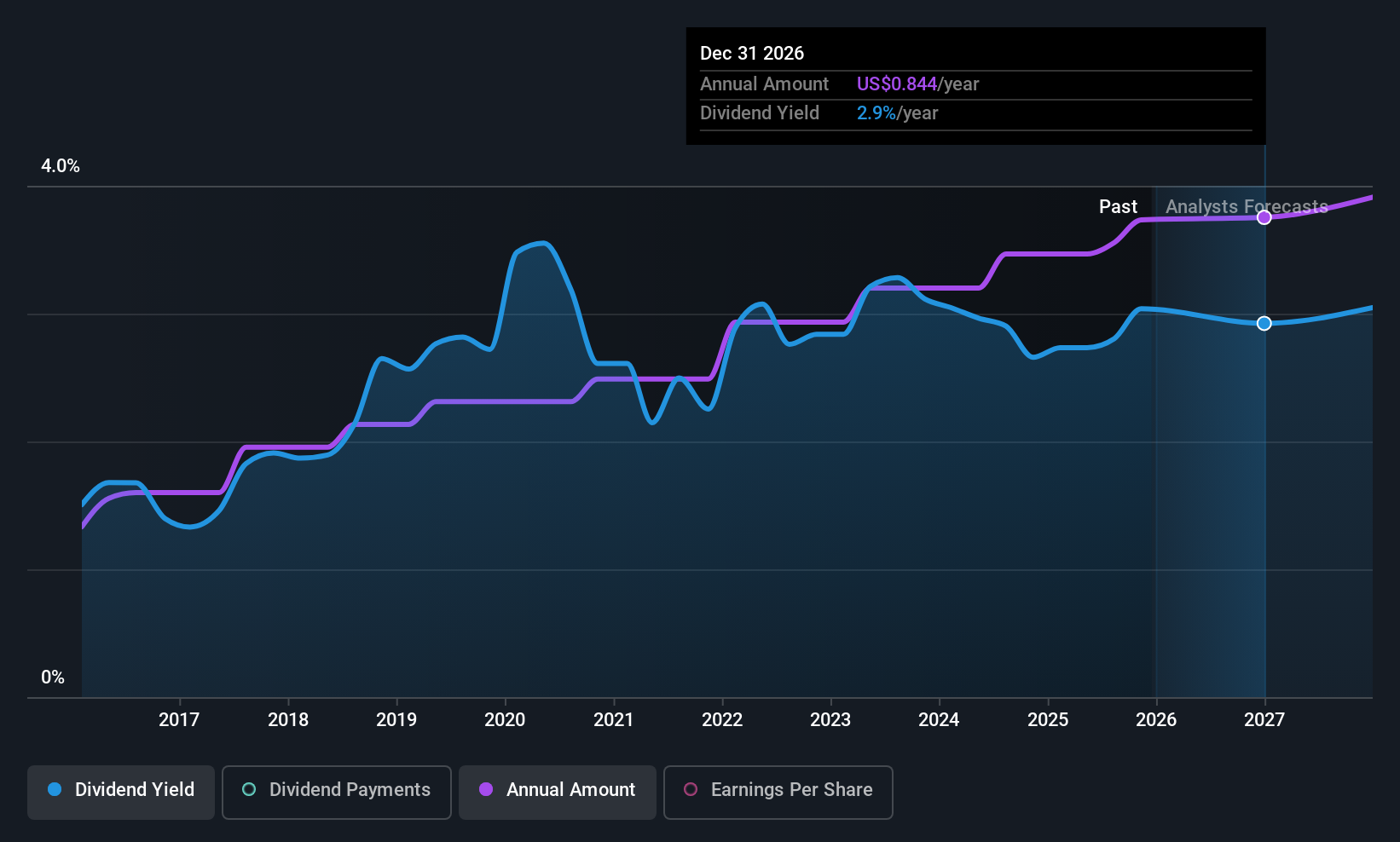Viewport: 1400px width, 842px height.
Task: Select the purple forecast marker on Annual Amount line
Action: coord(1264,217)
